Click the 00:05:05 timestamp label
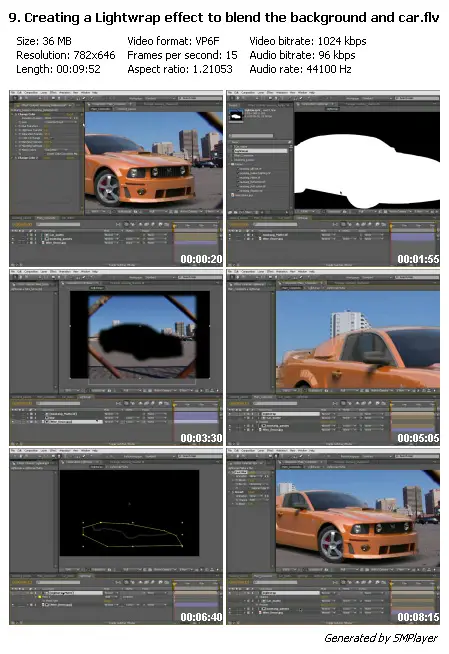Screen dimensions: 449x654 418,438
